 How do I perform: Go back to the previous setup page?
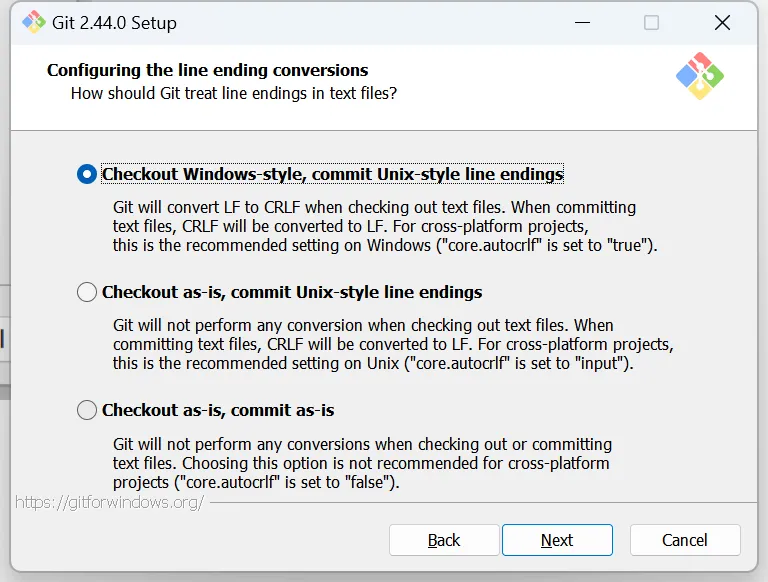443,540
